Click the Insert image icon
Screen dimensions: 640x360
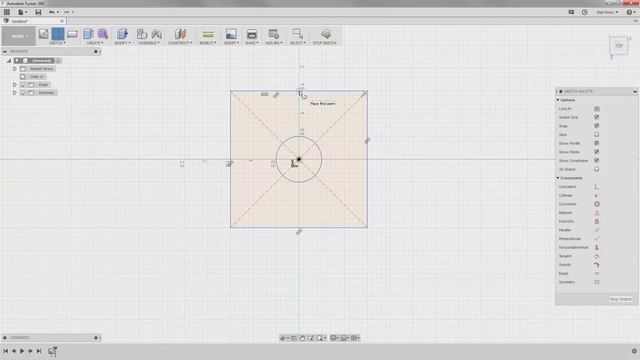click(231, 34)
